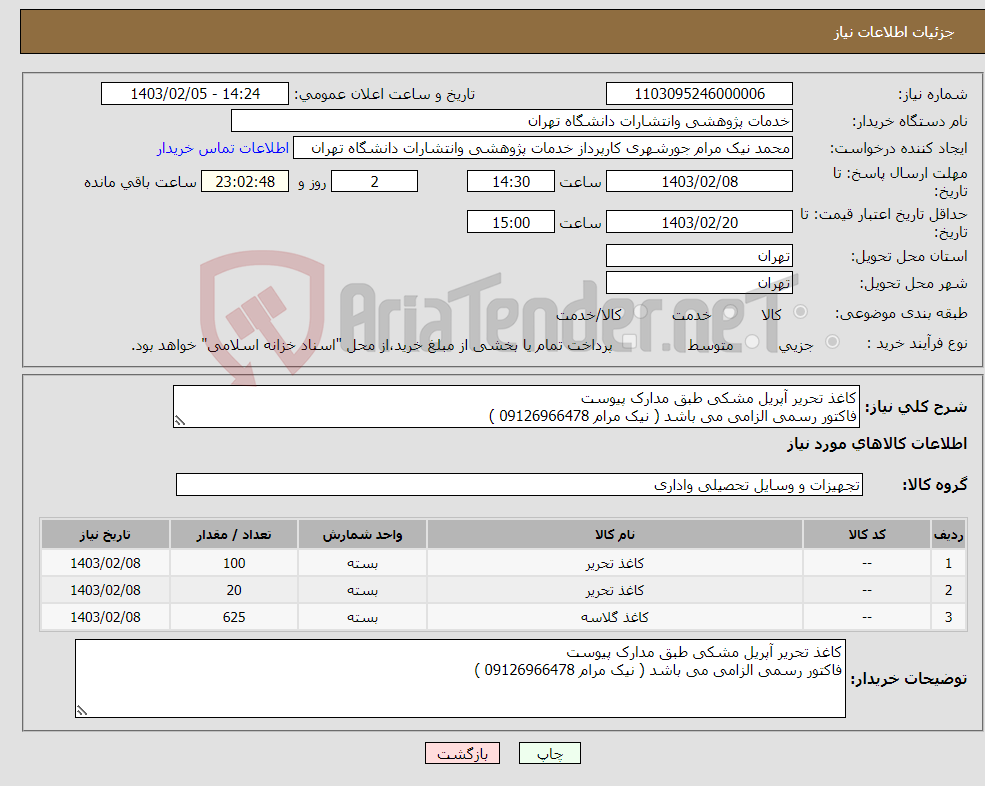Click the جزئیات اطلاعات نیاز header title
The height and width of the screenshot is (786, 985).
click(894, 32)
